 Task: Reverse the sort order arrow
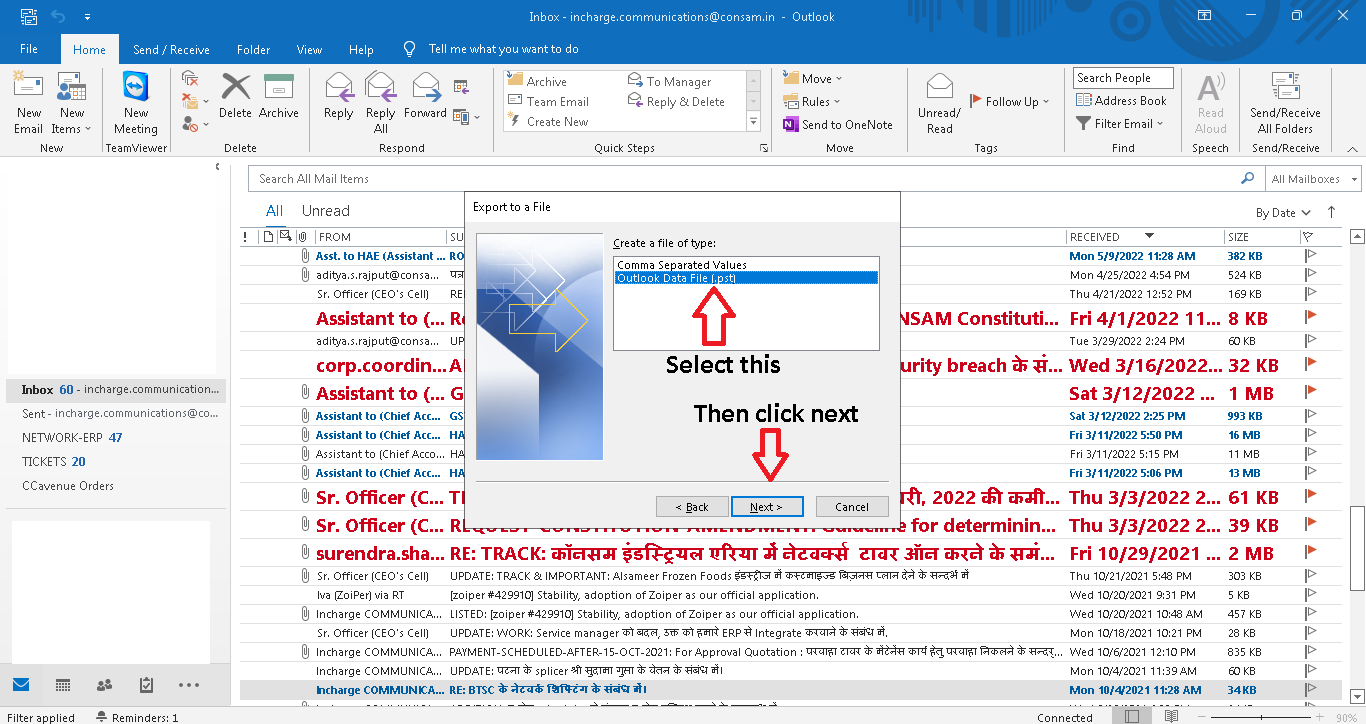click(1331, 212)
